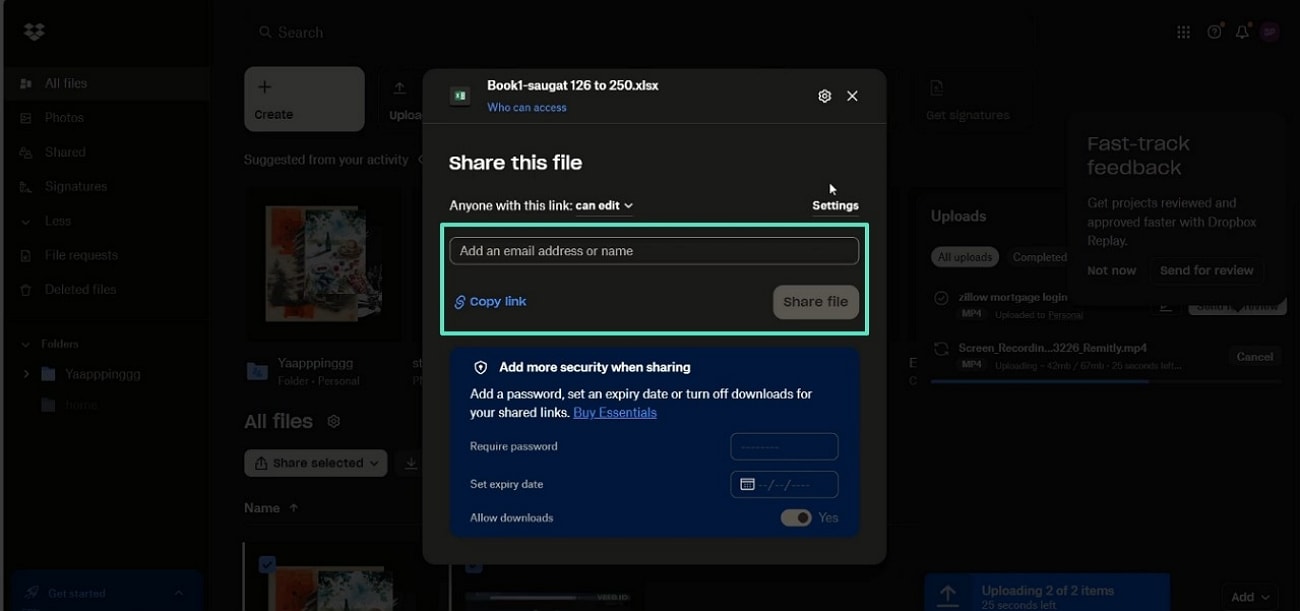Open All files settings gear icon
The image size is (1300, 611).
click(x=334, y=422)
